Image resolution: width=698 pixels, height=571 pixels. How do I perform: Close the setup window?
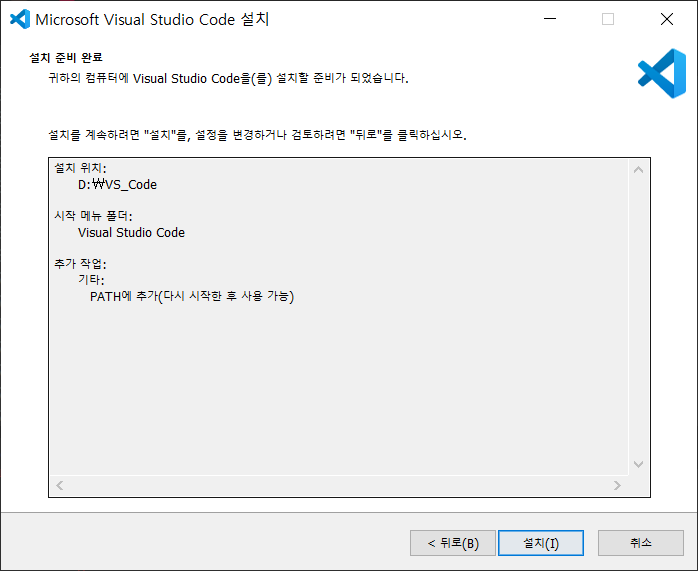pos(667,19)
